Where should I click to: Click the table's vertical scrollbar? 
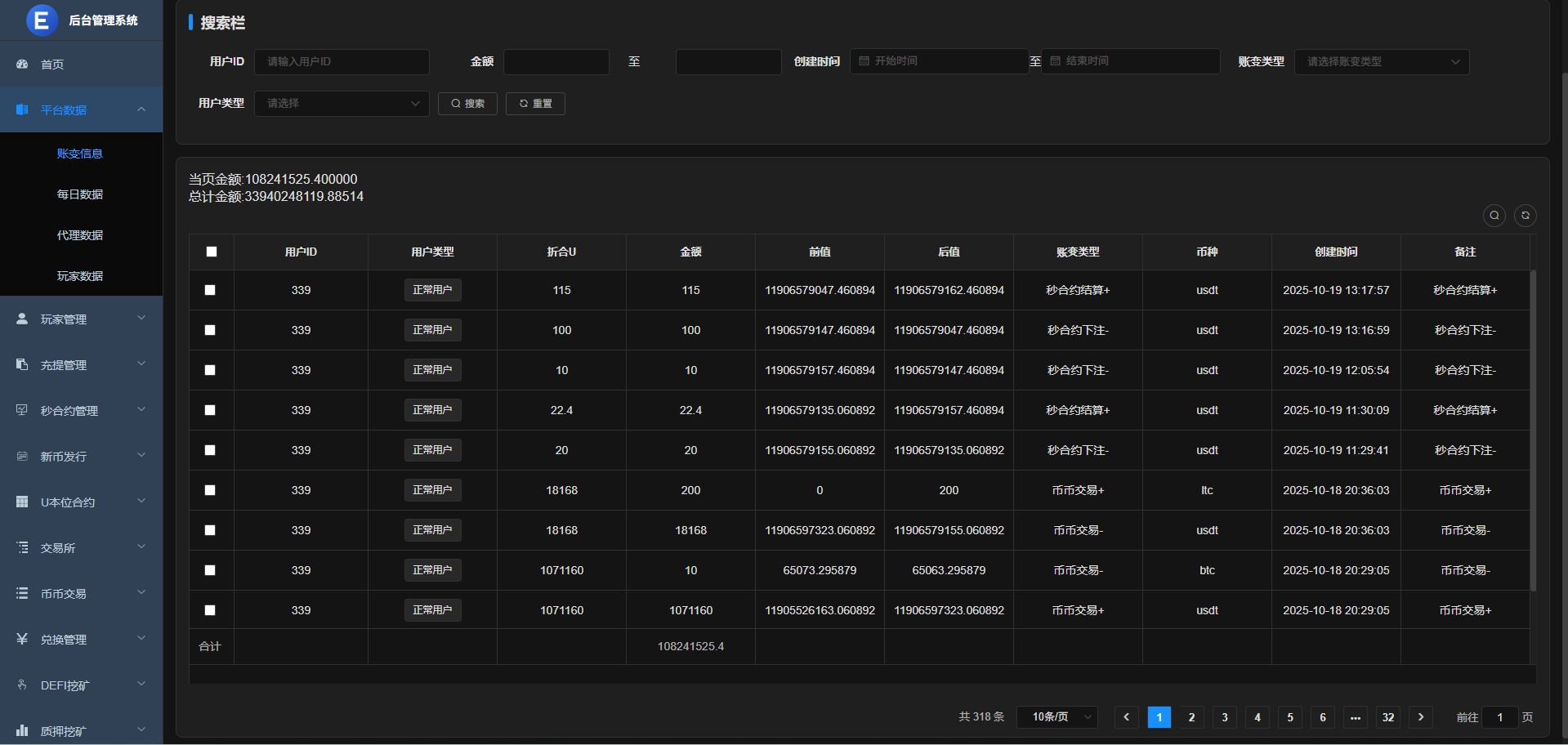[x=1533, y=430]
